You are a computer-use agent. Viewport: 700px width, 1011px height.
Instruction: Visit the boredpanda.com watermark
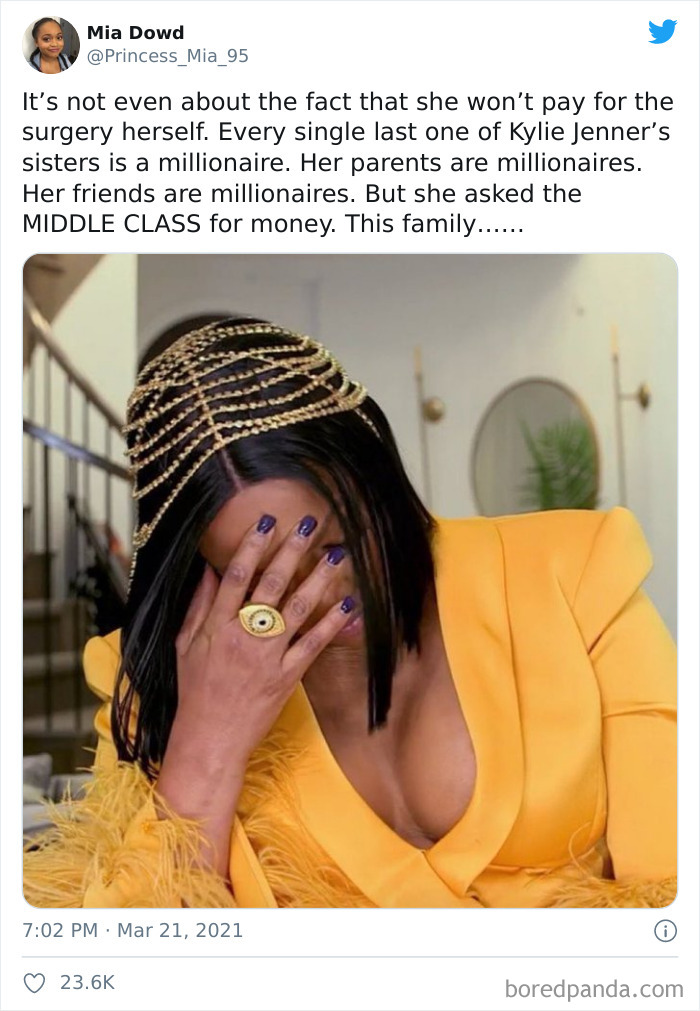[594, 988]
